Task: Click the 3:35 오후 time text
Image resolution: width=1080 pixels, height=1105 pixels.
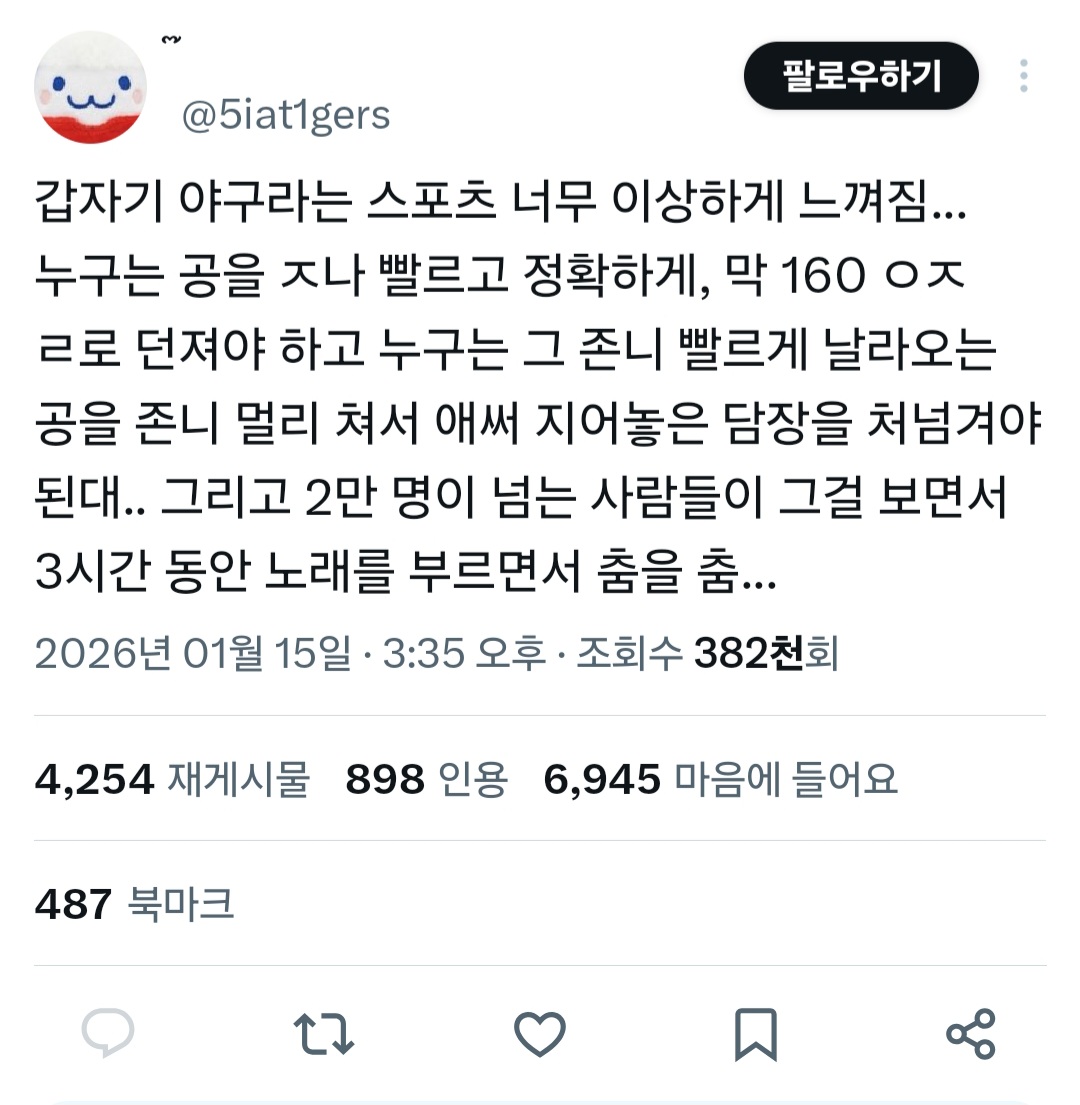Action: pos(464,653)
